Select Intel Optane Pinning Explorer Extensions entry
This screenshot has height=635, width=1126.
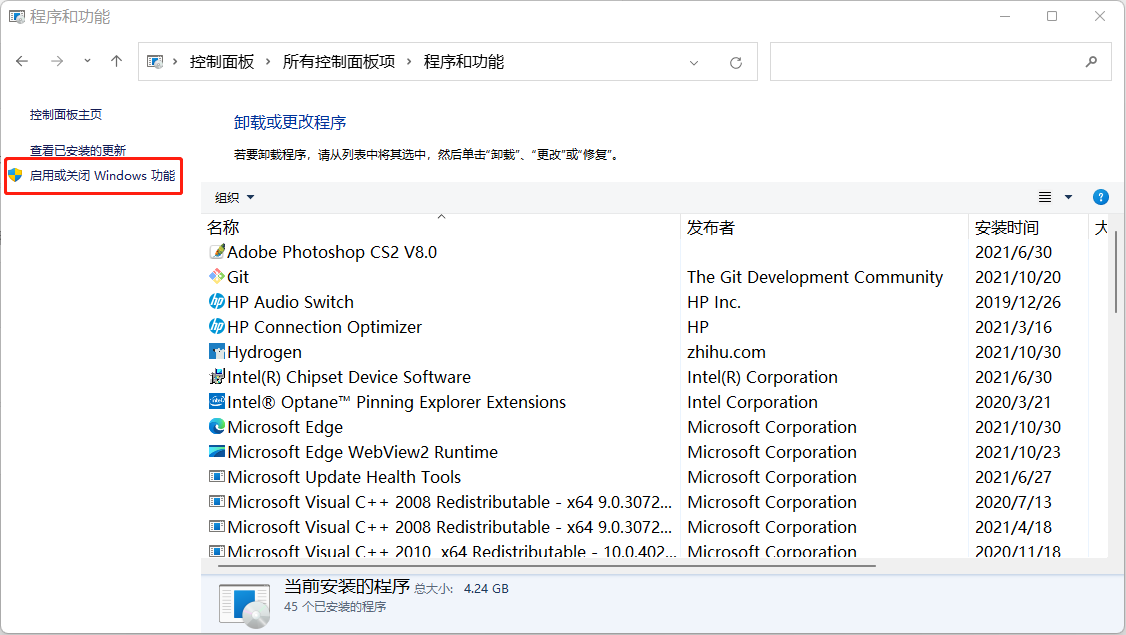pos(396,402)
